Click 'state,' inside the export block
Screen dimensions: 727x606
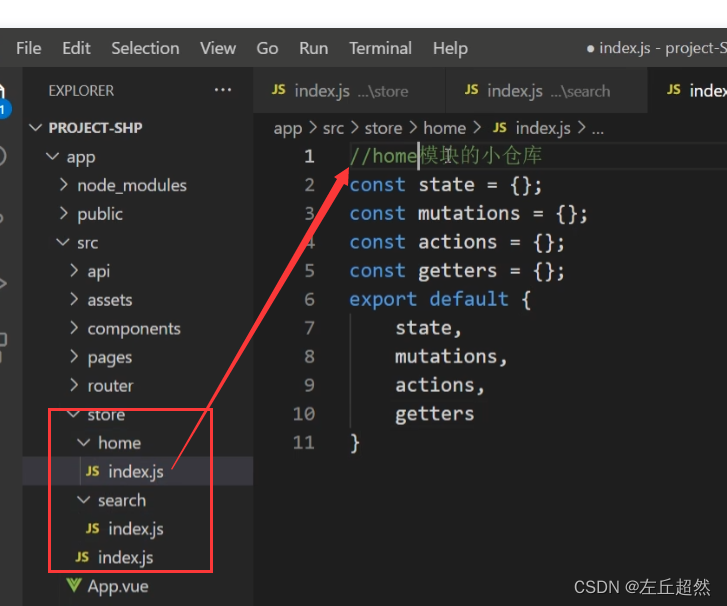pos(428,328)
